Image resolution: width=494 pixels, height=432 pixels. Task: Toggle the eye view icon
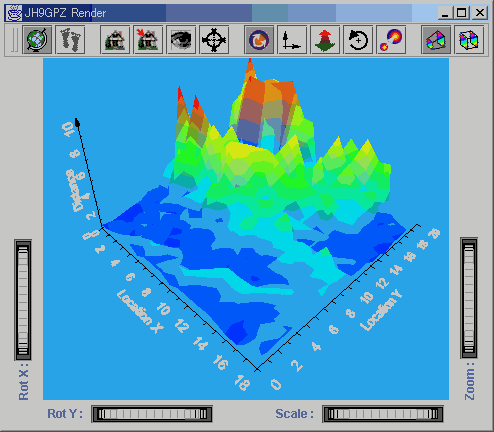(181, 40)
